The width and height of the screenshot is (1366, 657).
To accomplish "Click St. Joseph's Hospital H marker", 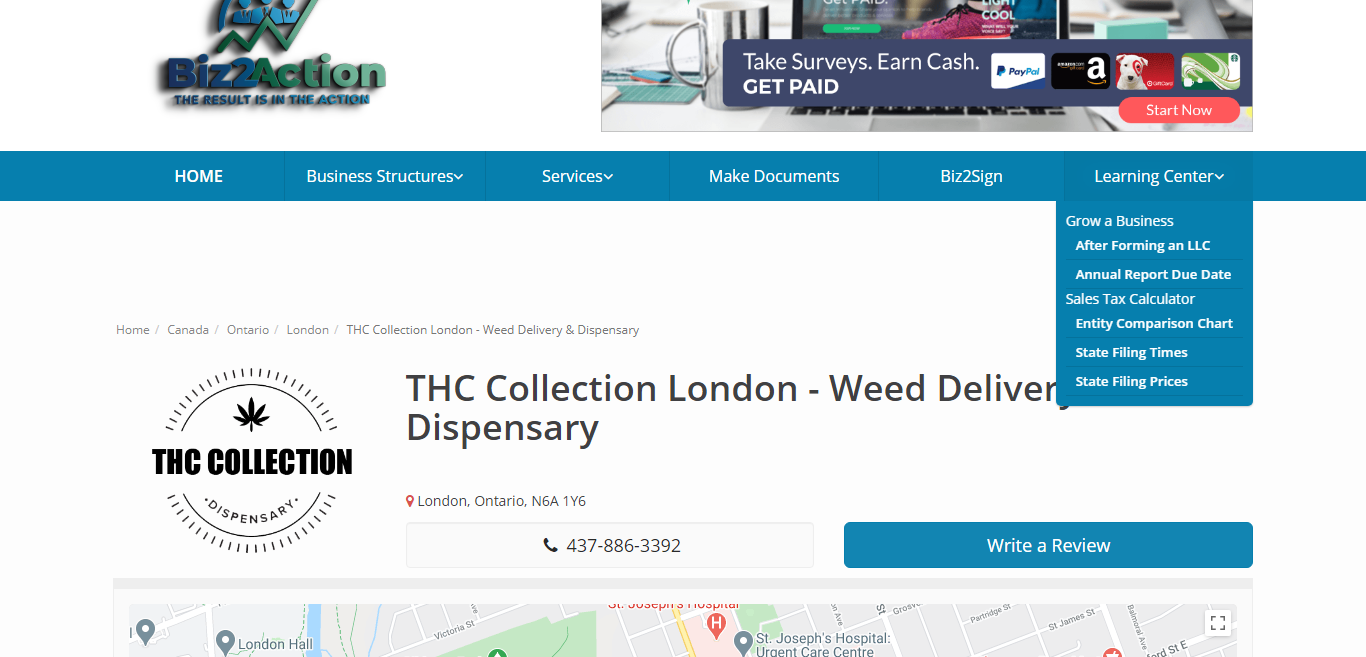I will point(716,626).
